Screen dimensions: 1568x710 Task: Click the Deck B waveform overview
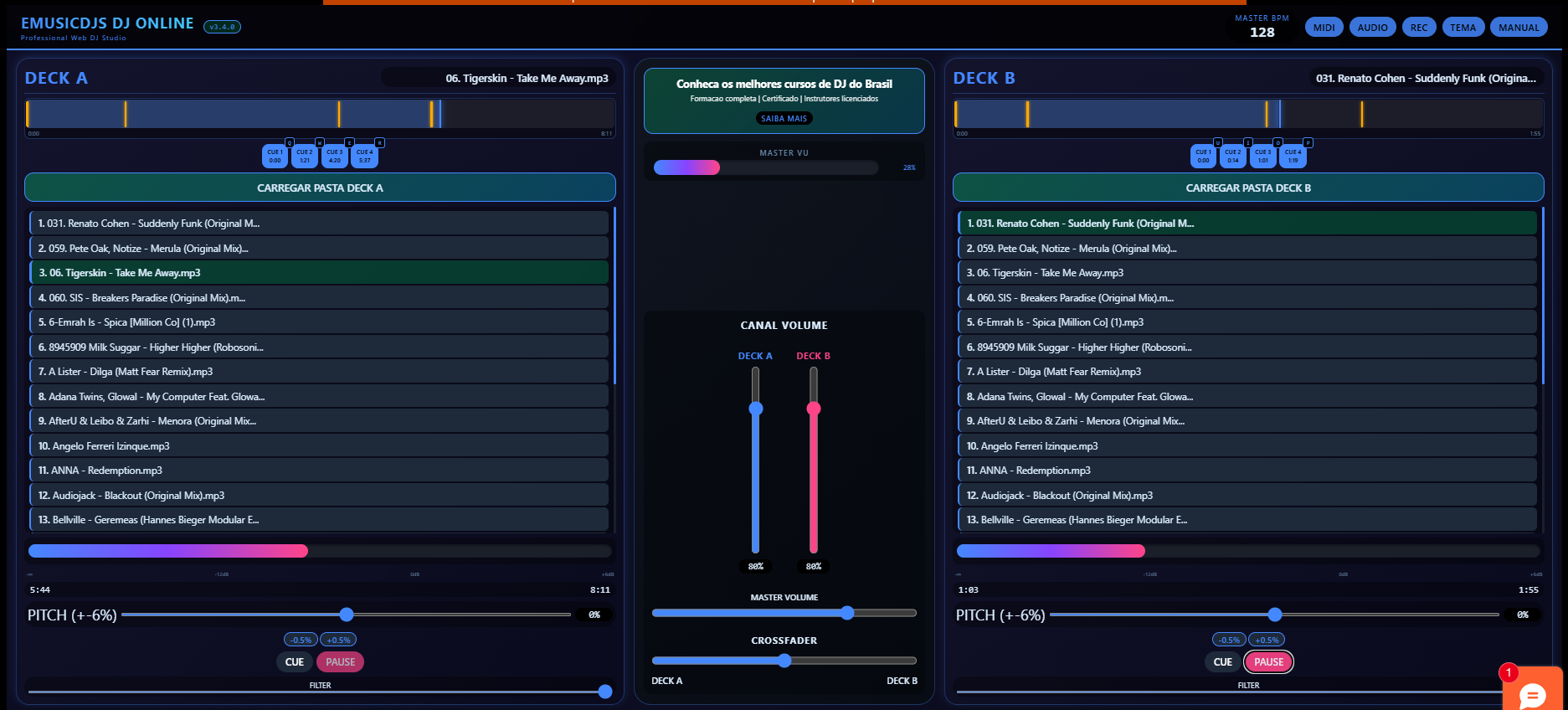click(1248, 114)
